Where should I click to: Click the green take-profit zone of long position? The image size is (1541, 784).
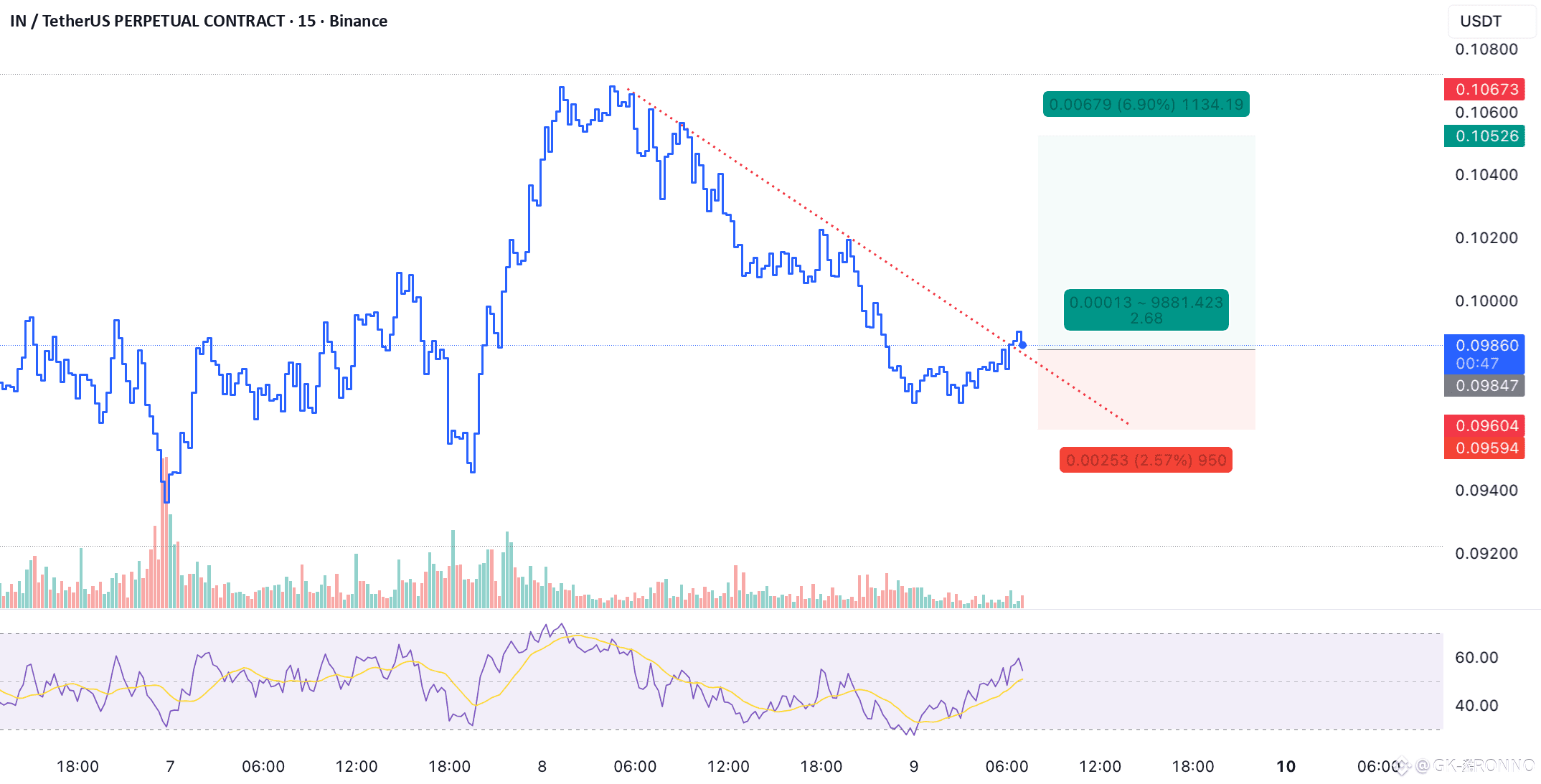tap(1146, 215)
